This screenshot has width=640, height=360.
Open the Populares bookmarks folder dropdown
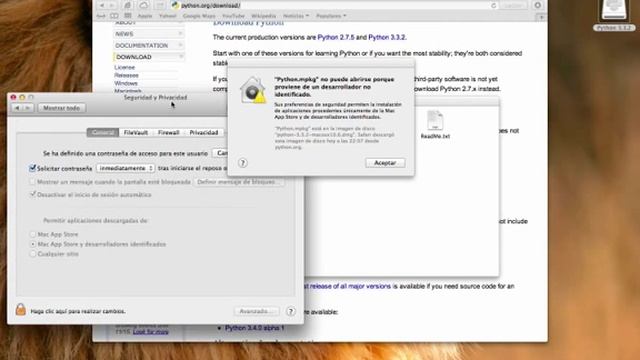tap(331, 16)
